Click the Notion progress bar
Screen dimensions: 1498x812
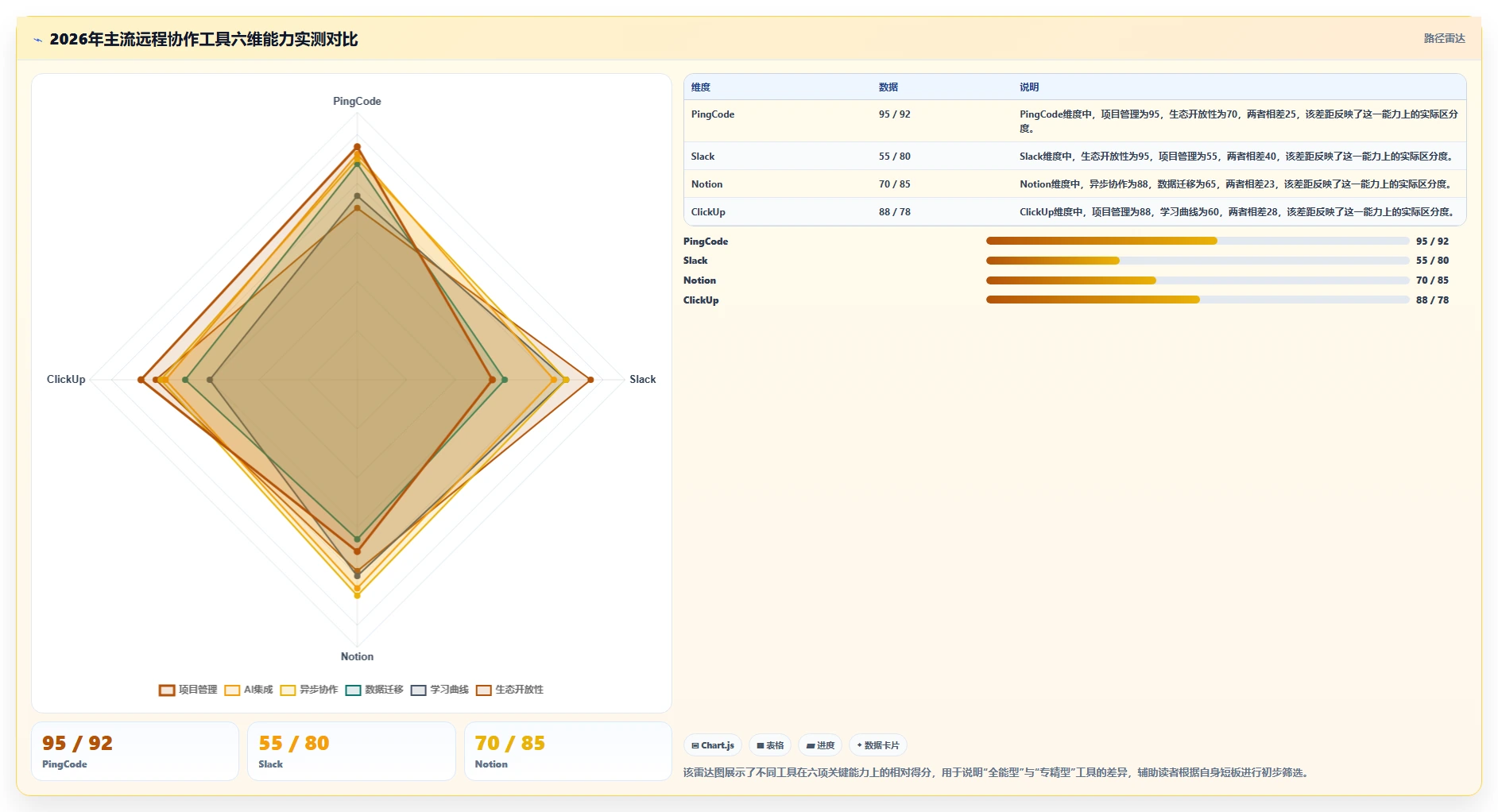1198,280
